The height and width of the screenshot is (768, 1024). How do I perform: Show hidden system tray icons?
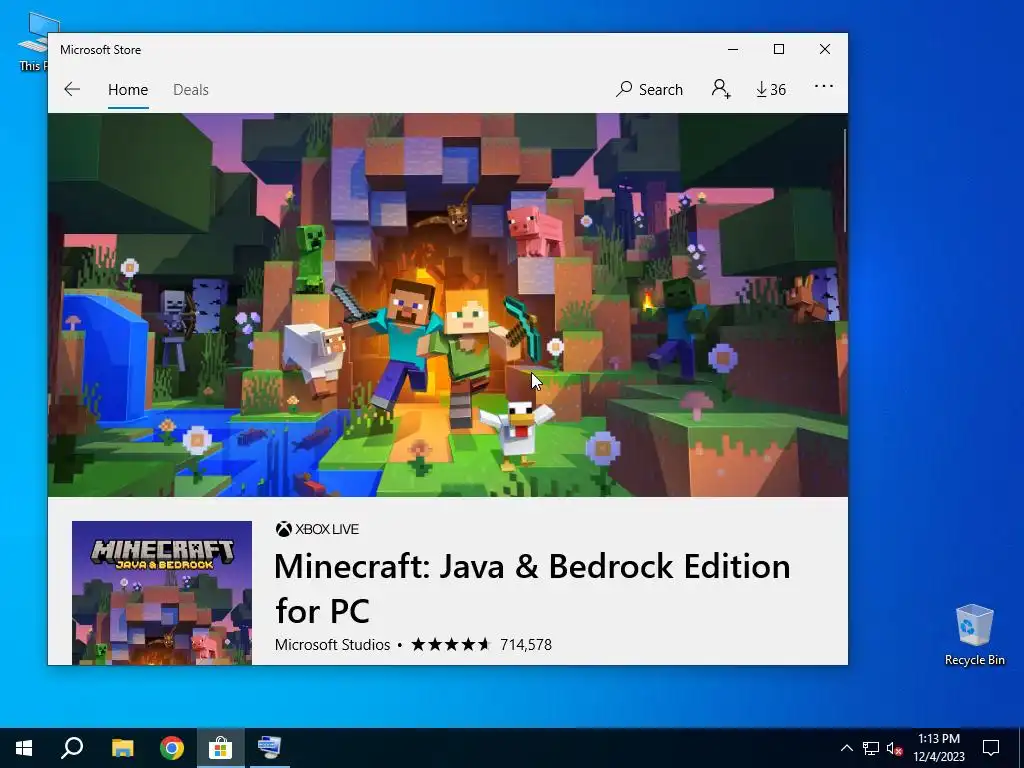(x=846, y=748)
